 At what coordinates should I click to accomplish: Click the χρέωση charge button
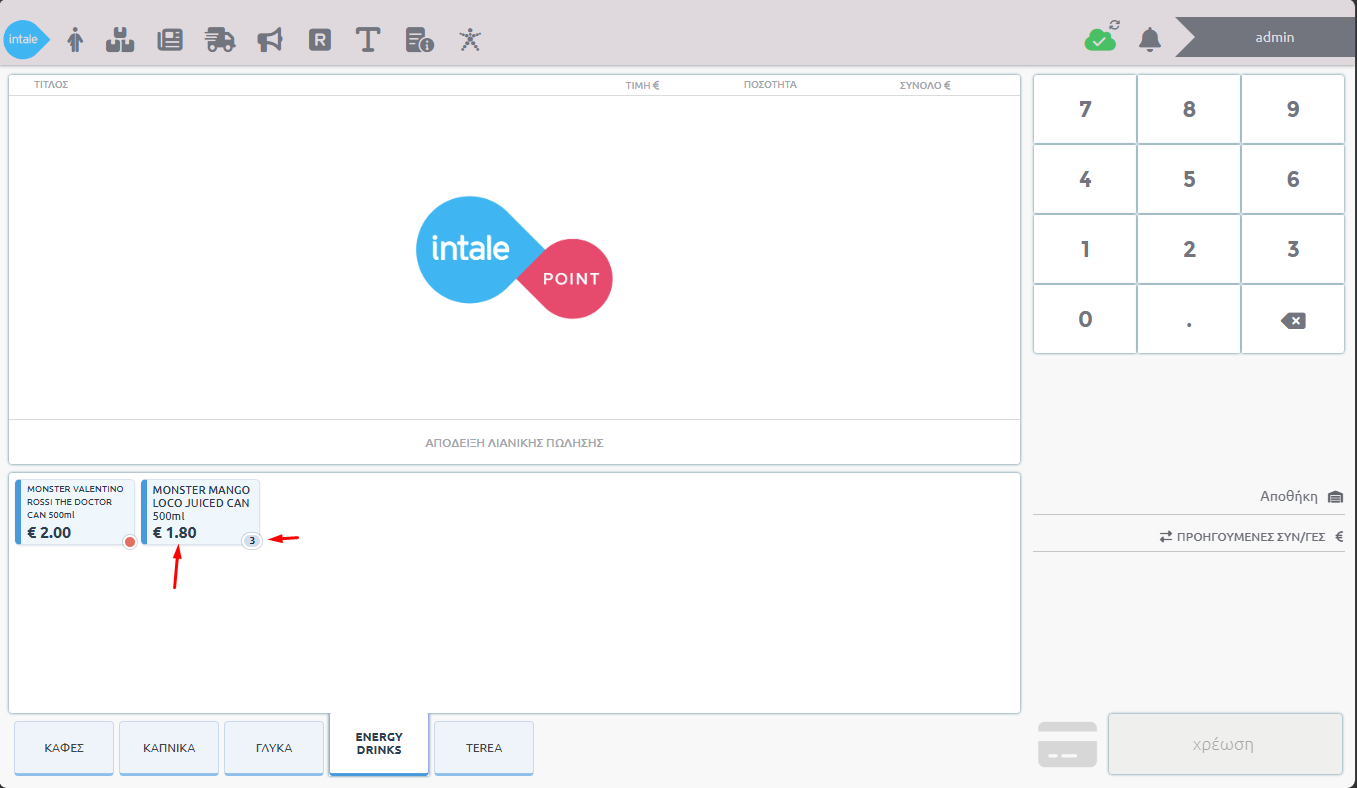(1225, 744)
